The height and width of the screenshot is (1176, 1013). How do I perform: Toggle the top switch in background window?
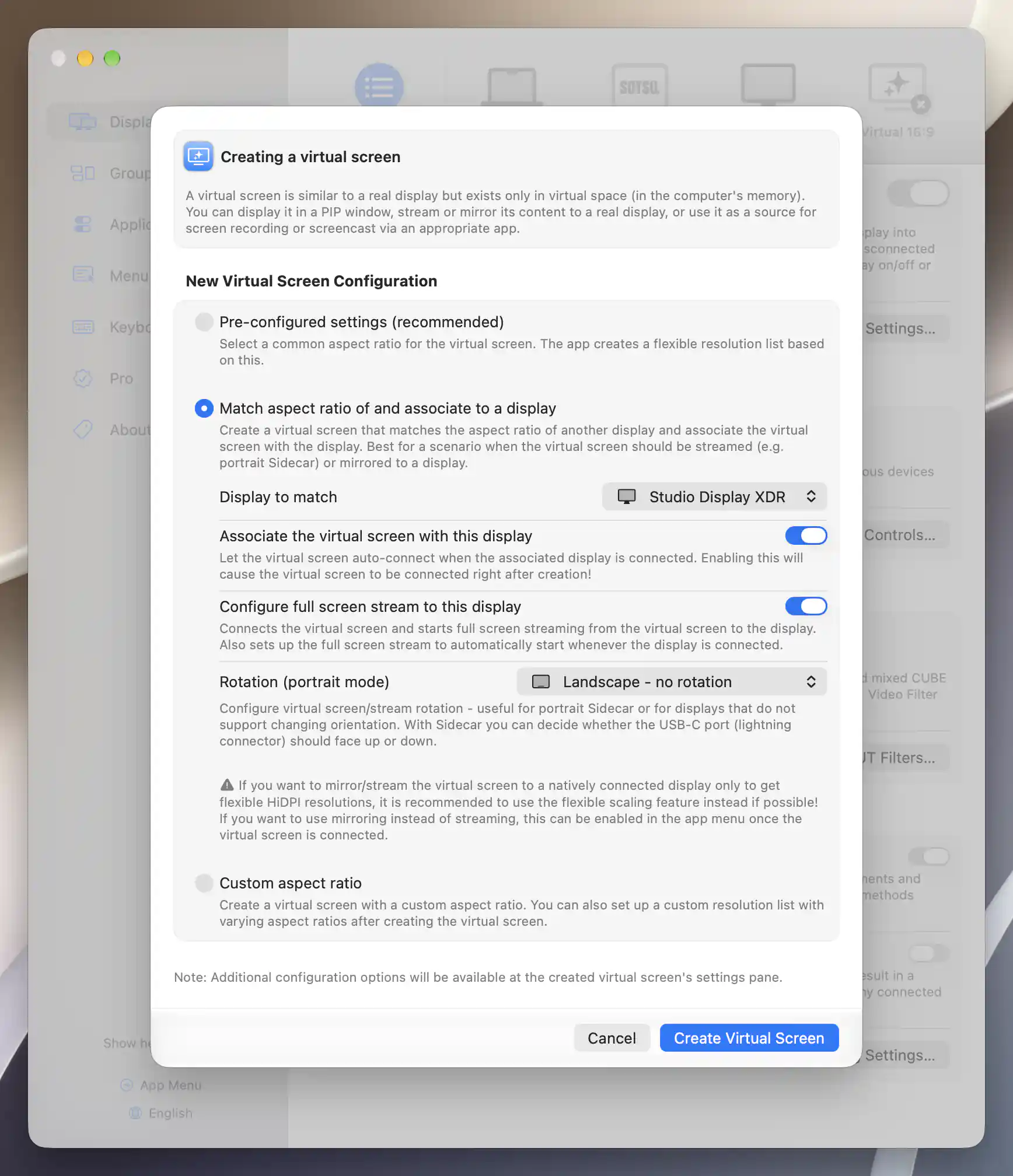918,193
